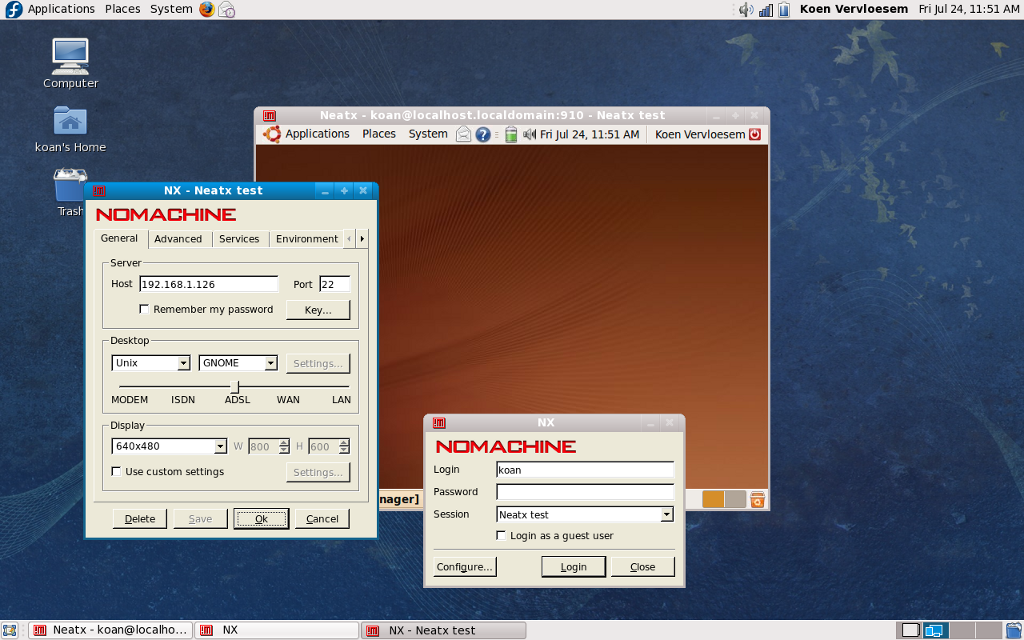Tick Login as a guest user
The height and width of the screenshot is (640, 1024).
[502, 536]
